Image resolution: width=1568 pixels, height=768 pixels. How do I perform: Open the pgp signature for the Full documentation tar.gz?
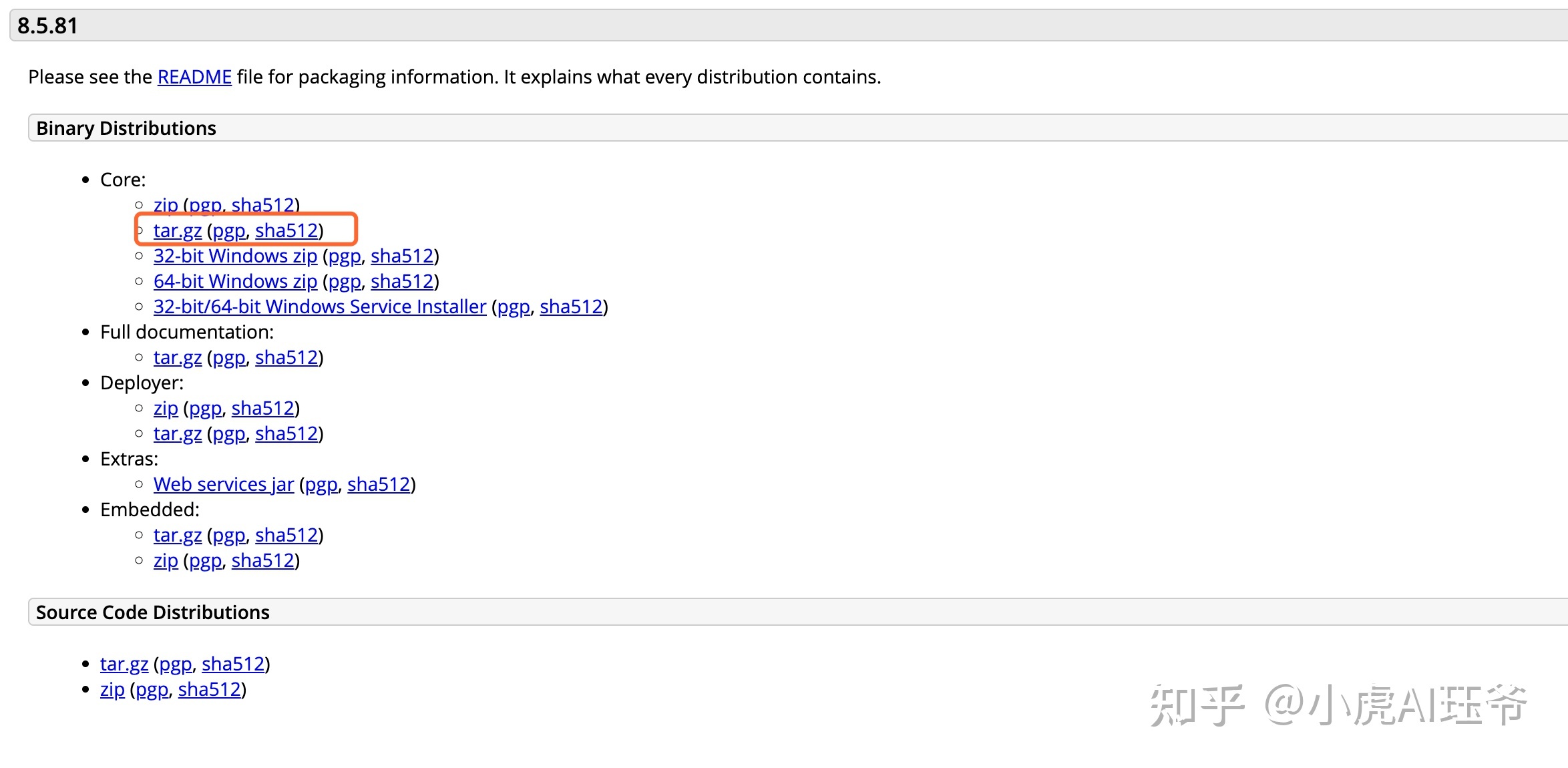(229, 357)
